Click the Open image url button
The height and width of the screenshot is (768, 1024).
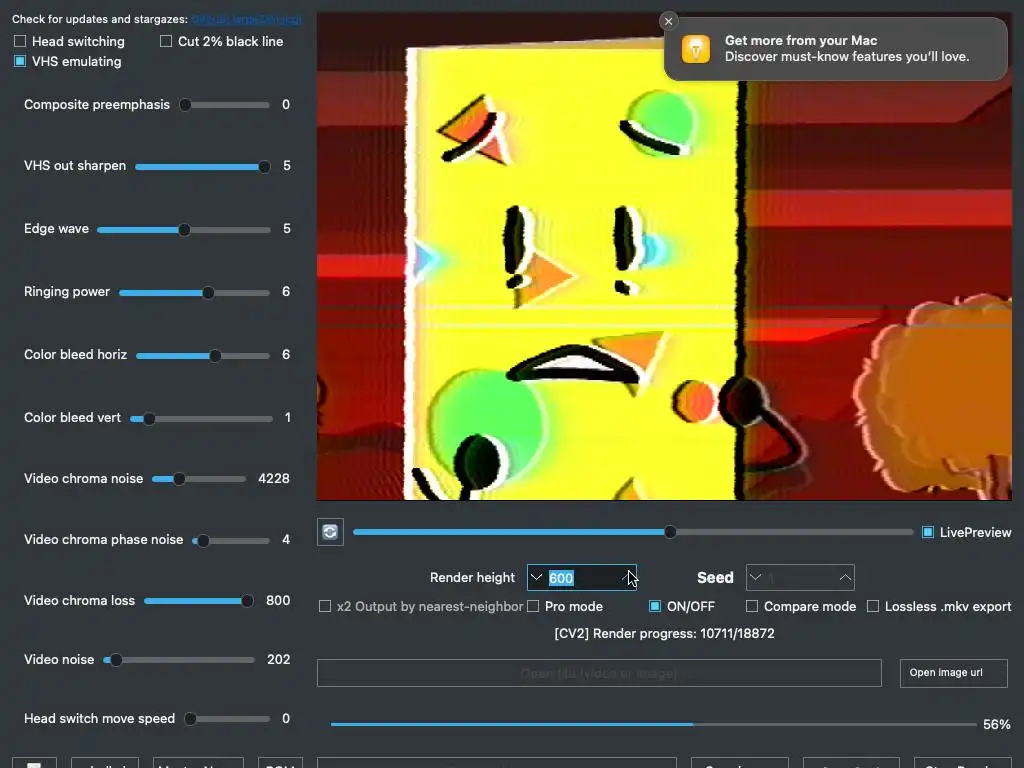pyautogui.click(x=953, y=673)
